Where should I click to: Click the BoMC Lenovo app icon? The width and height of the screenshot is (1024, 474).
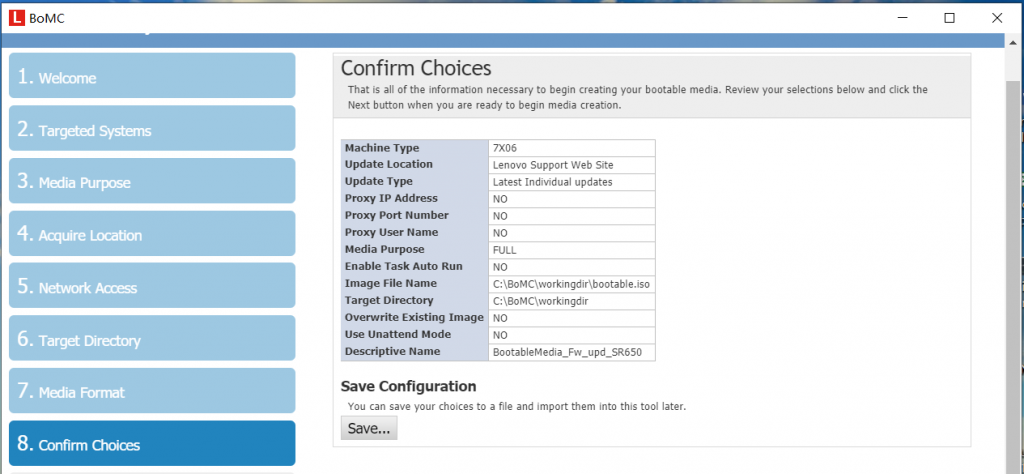click(16, 18)
